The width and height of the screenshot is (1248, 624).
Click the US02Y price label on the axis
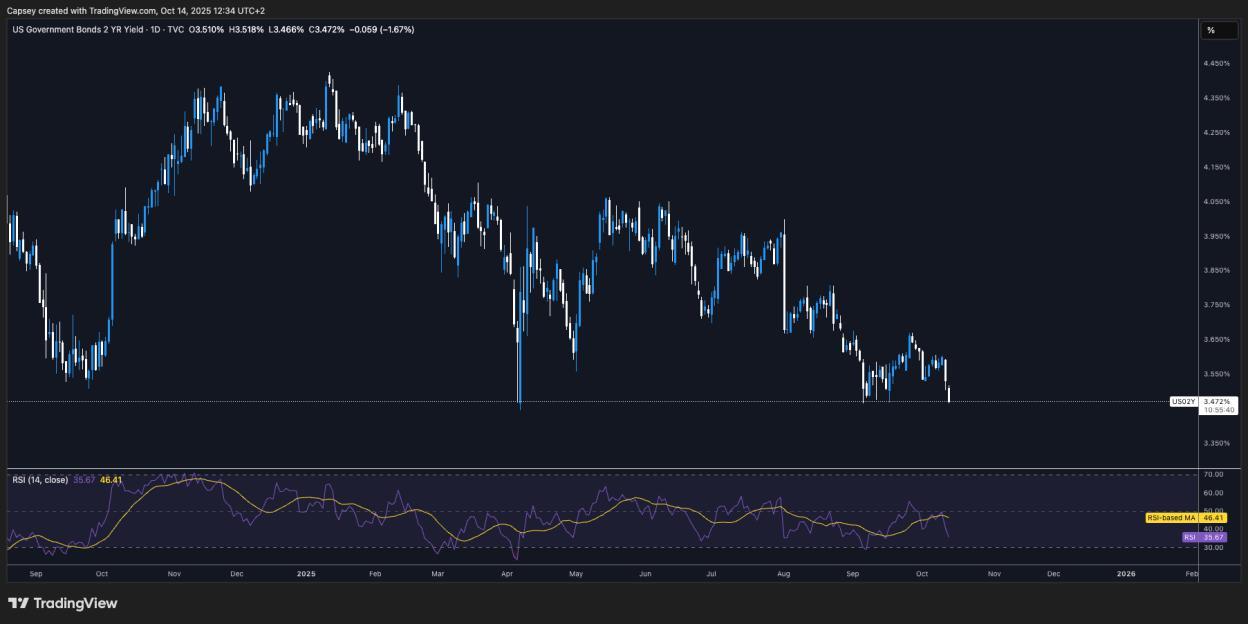[1184, 399]
